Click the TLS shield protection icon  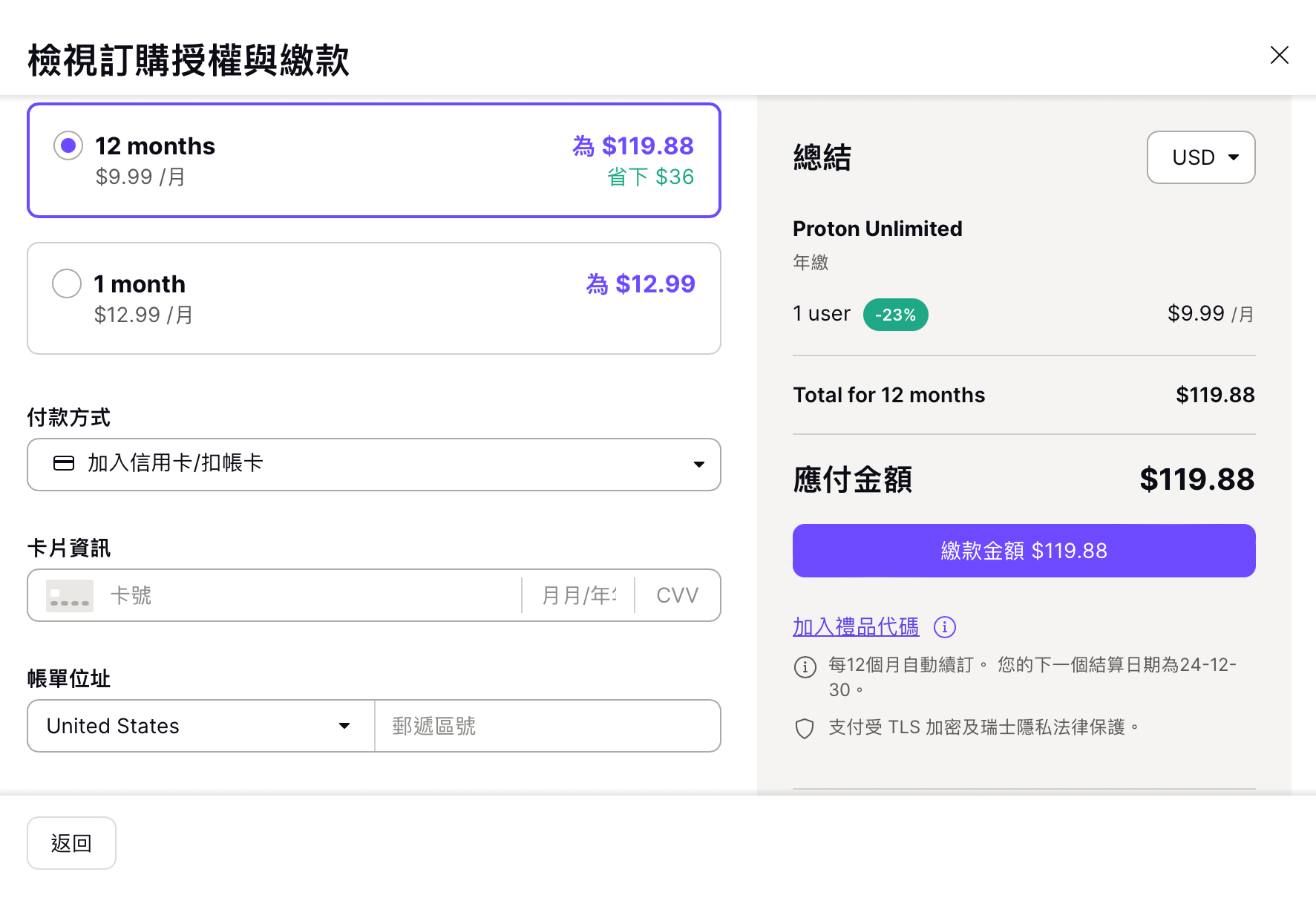tap(805, 728)
